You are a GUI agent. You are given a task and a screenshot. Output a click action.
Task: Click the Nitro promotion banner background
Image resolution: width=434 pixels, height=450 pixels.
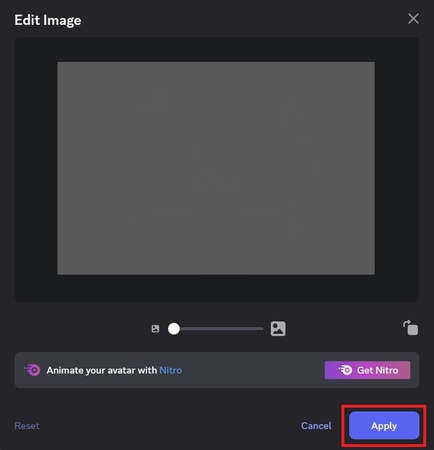253,370
